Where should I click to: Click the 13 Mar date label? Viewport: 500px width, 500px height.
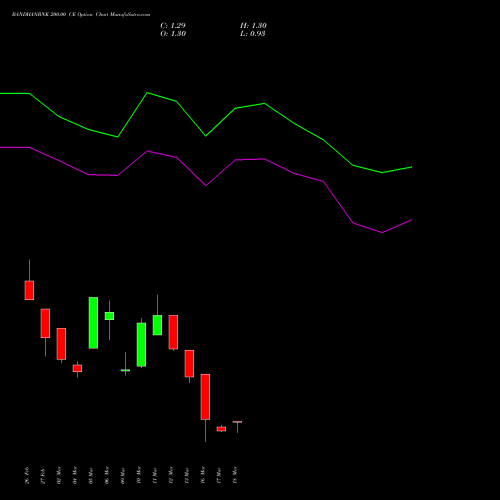(x=187, y=475)
